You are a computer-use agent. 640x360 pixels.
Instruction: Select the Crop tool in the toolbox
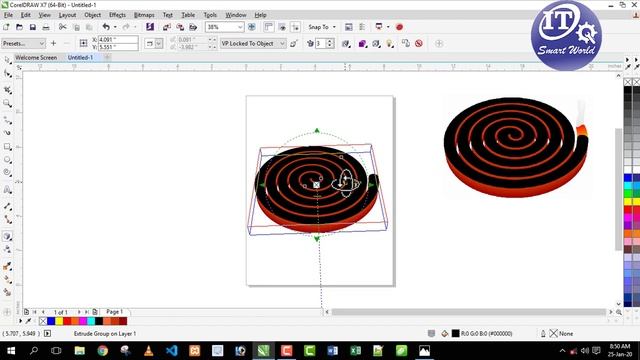tap(7, 90)
